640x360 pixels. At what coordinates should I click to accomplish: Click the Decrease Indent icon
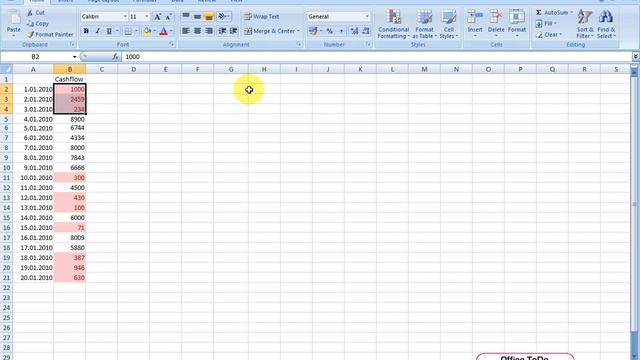click(x=222, y=31)
